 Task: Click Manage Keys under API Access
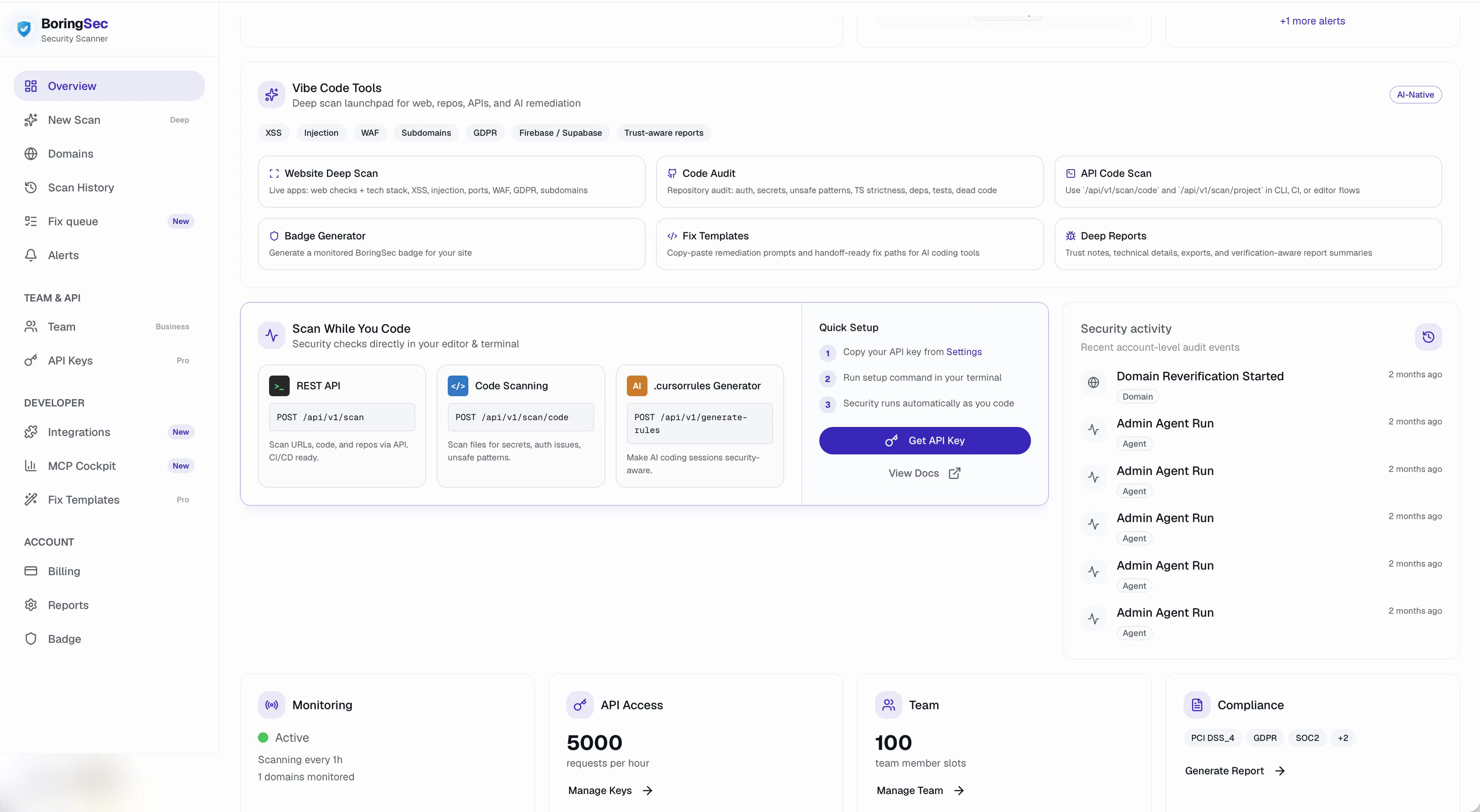point(610,791)
